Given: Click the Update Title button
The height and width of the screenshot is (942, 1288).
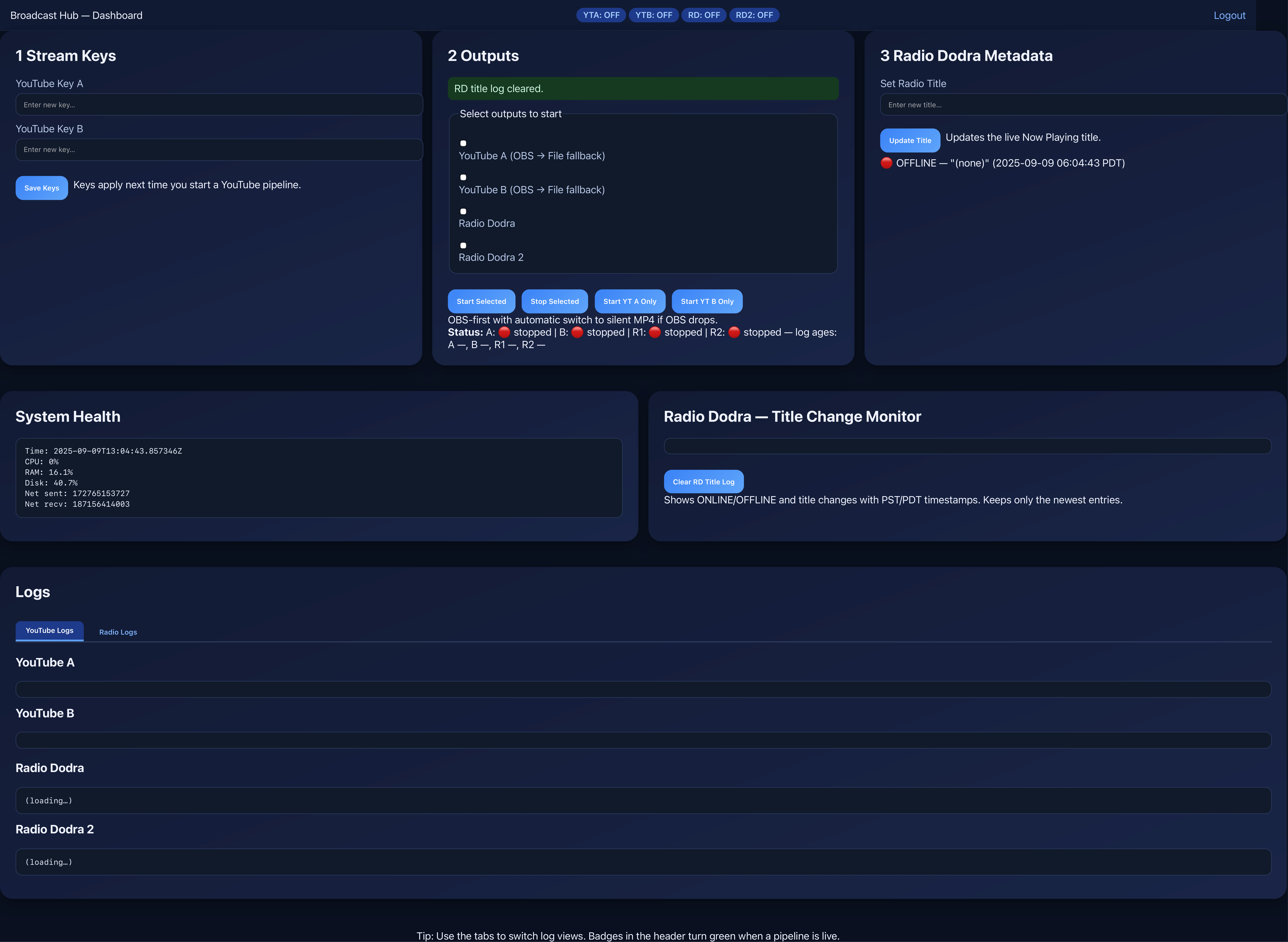Looking at the screenshot, I should point(910,140).
